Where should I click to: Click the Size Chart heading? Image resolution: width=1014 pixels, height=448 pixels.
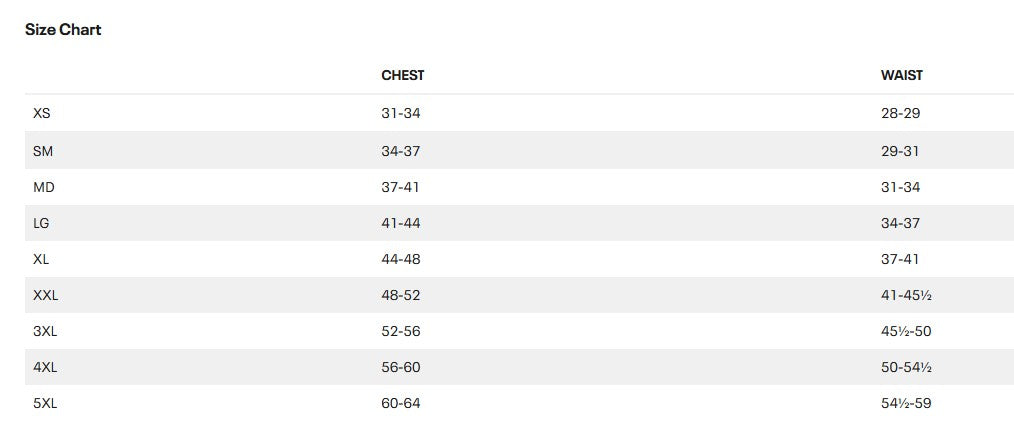point(63,30)
